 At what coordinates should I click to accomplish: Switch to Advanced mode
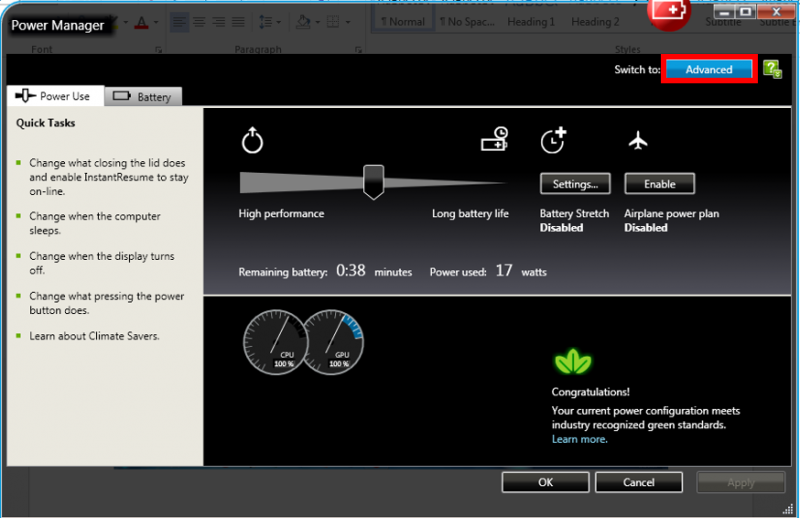[x=709, y=69]
